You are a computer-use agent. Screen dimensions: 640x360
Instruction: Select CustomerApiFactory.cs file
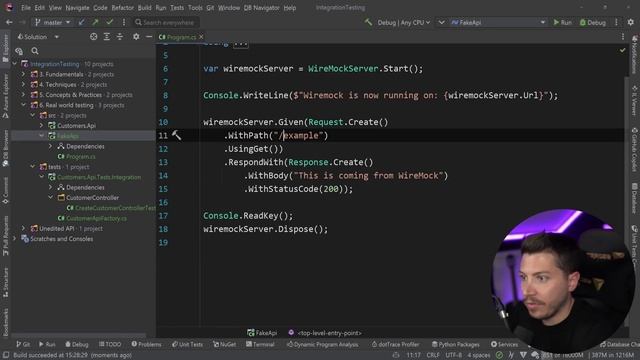pos(96,218)
